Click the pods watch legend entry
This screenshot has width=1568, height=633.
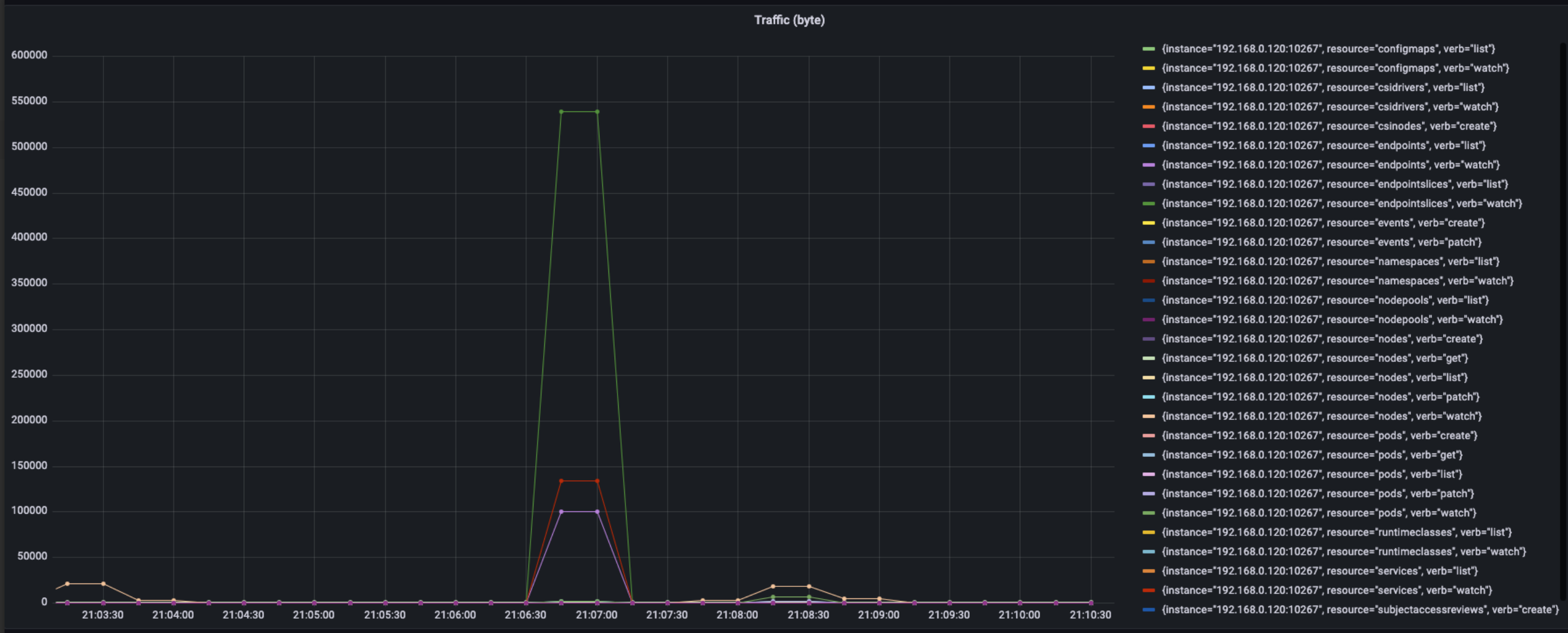(1319, 513)
